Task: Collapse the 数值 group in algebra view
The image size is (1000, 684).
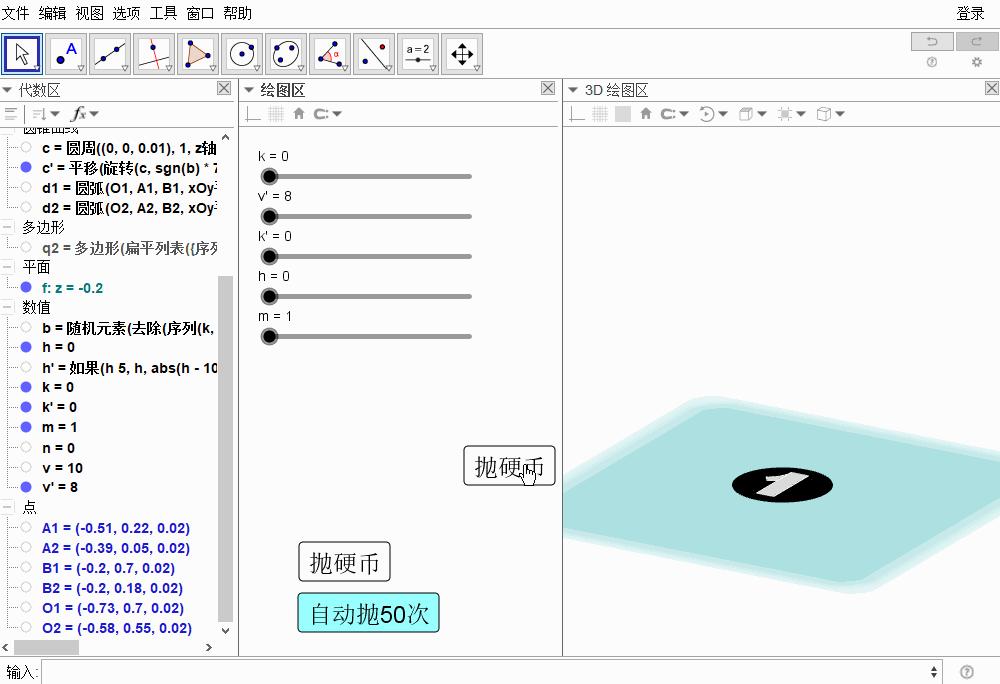Action: pyautogui.click(x=8, y=307)
